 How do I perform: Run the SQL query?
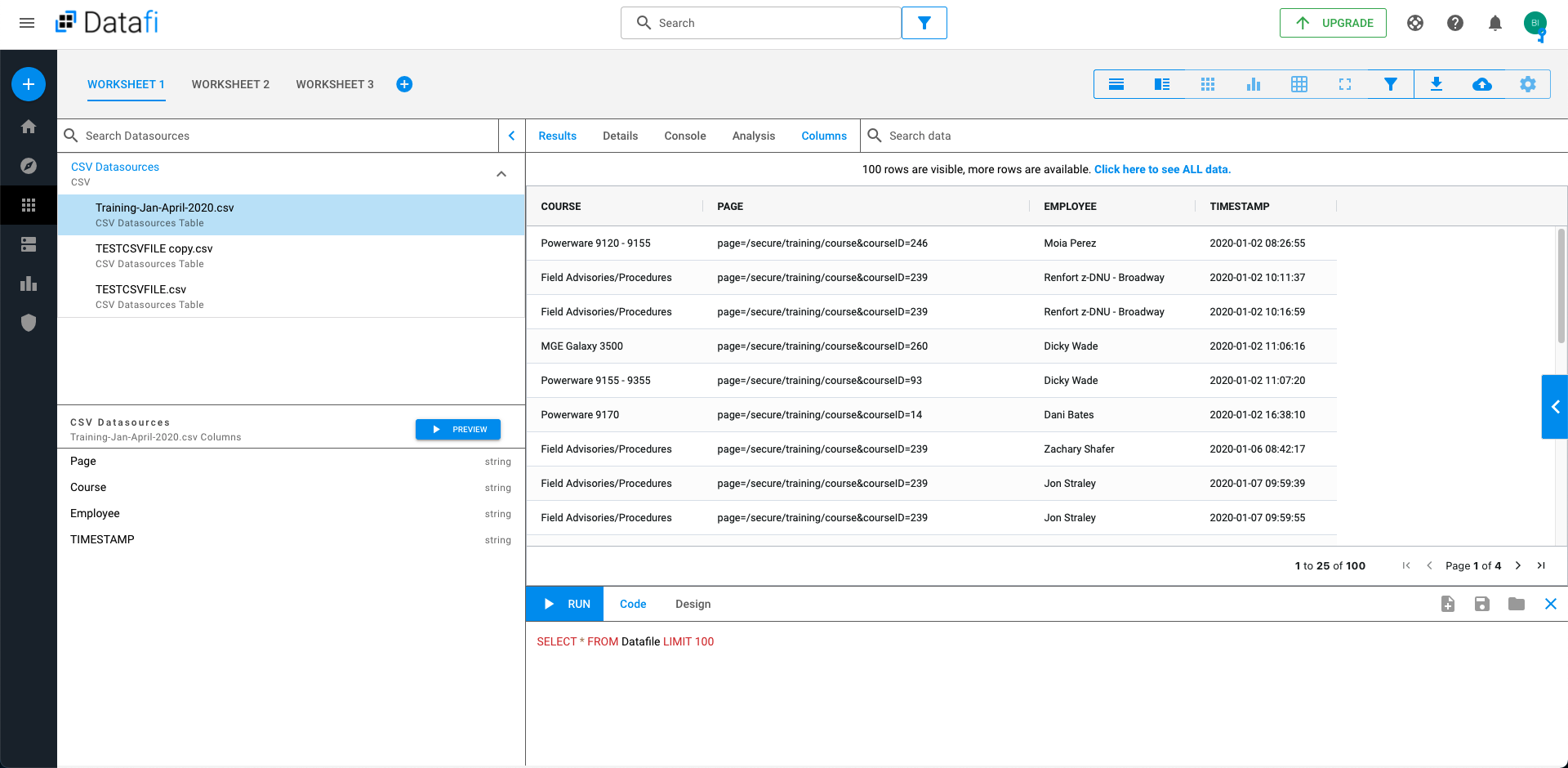coord(565,604)
